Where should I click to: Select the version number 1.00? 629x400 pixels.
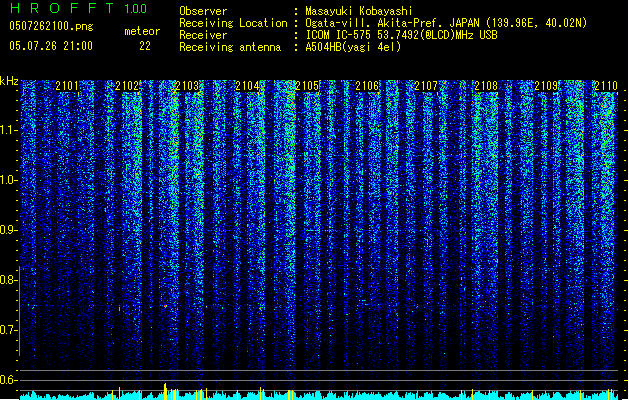point(136,9)
